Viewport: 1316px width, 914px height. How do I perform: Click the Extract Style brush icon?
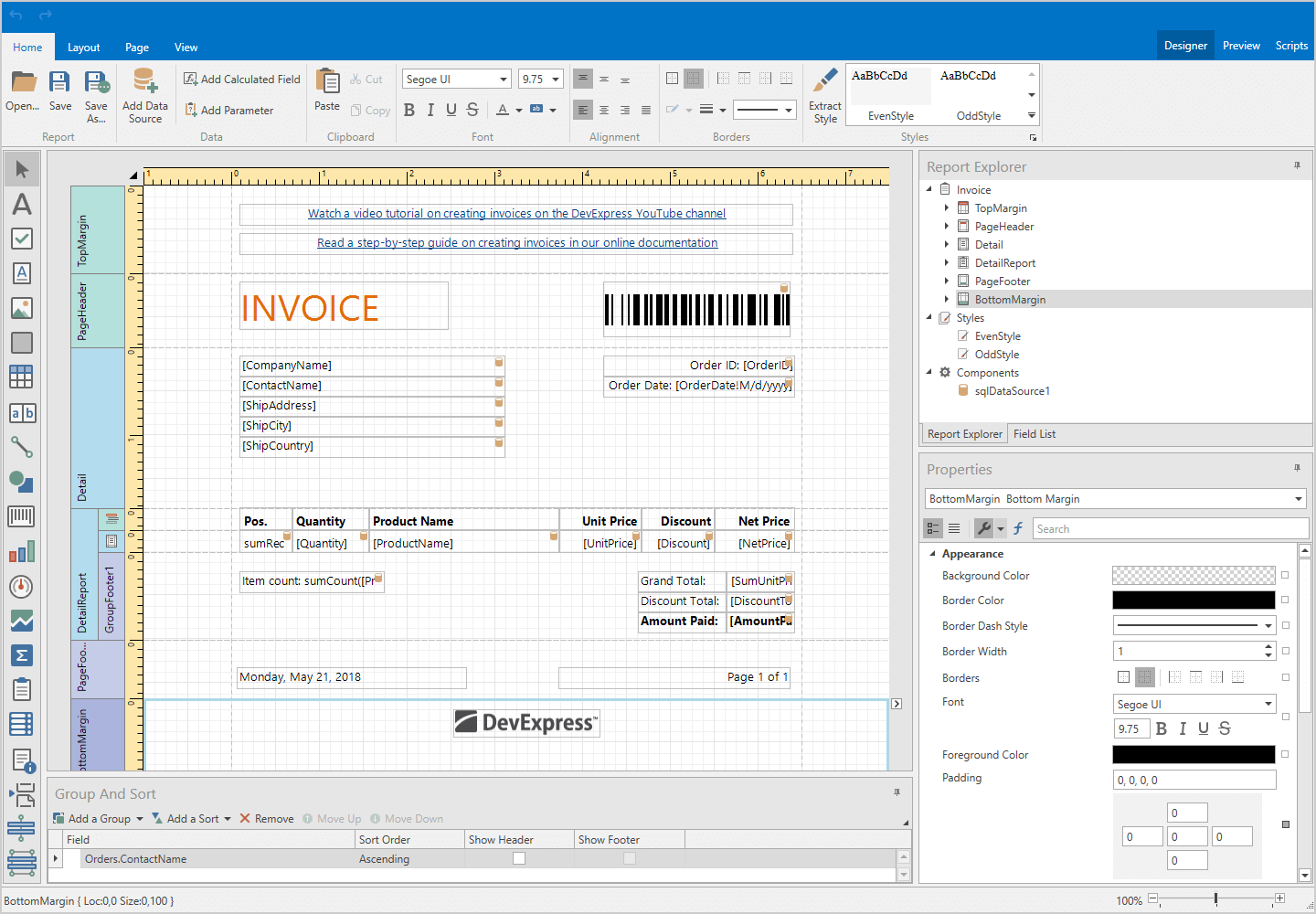[x=825, y=80]
